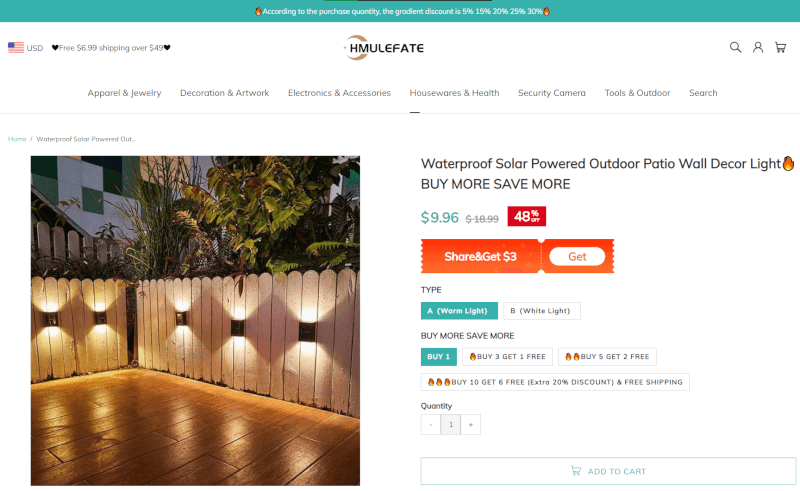The image size is (800, 491).
Task: Click the quantity input field
Action: click(x=451, y=425)
